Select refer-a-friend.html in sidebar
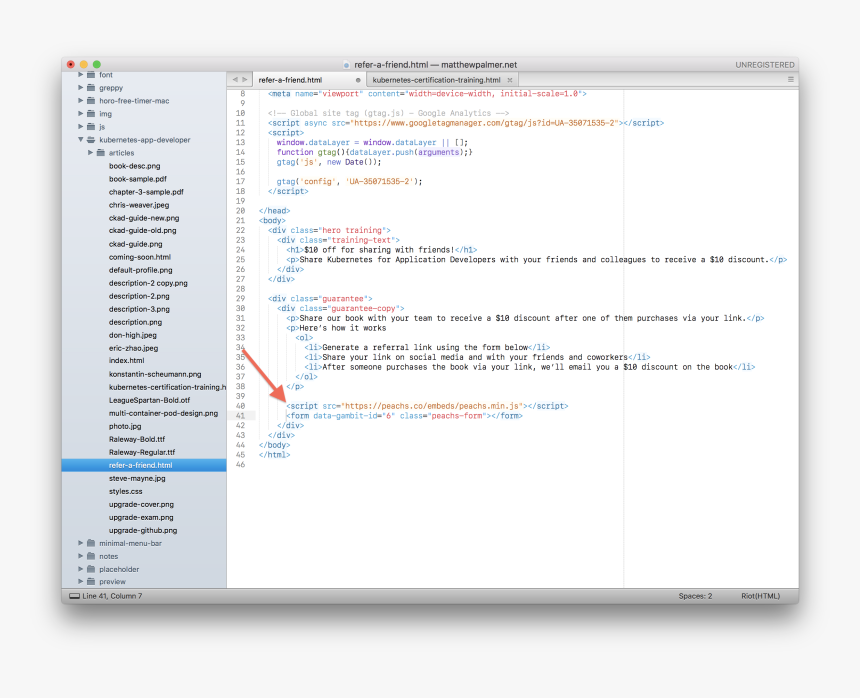This screenshot has height=698, width=860. 144,465
